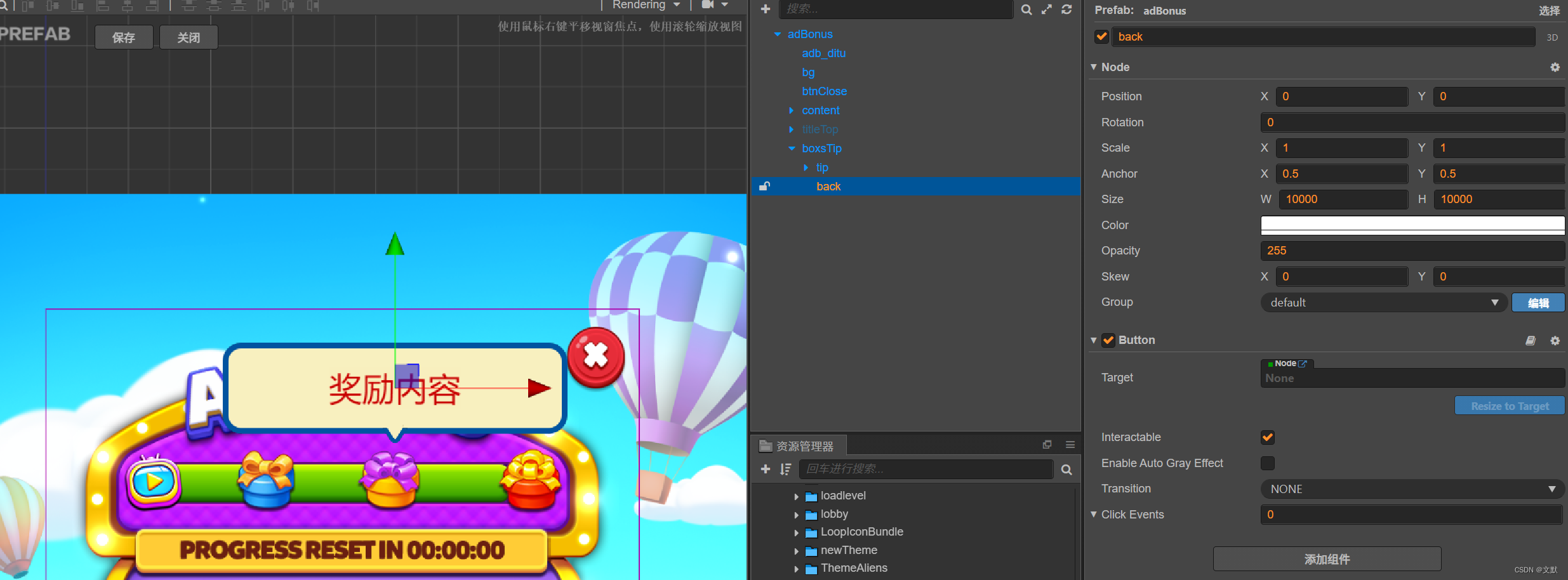Enable Auto Gray Effect checkbox
This screenshot has height=580, width=1568.
(x=1267, y=463)
